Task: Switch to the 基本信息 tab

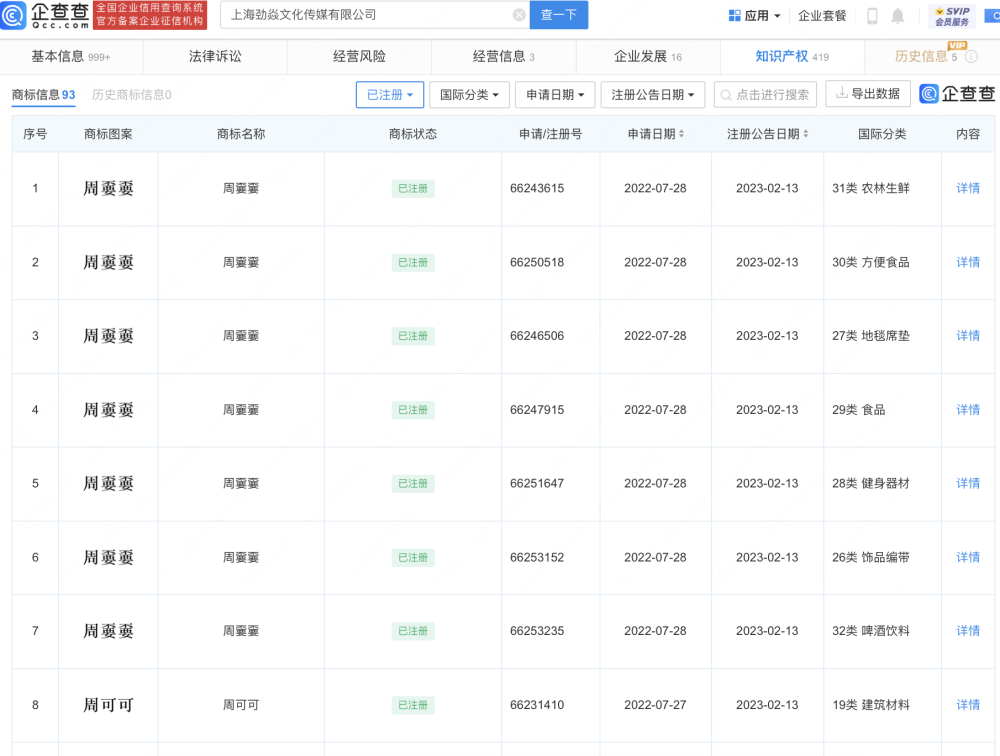Action: click(71, 57)
